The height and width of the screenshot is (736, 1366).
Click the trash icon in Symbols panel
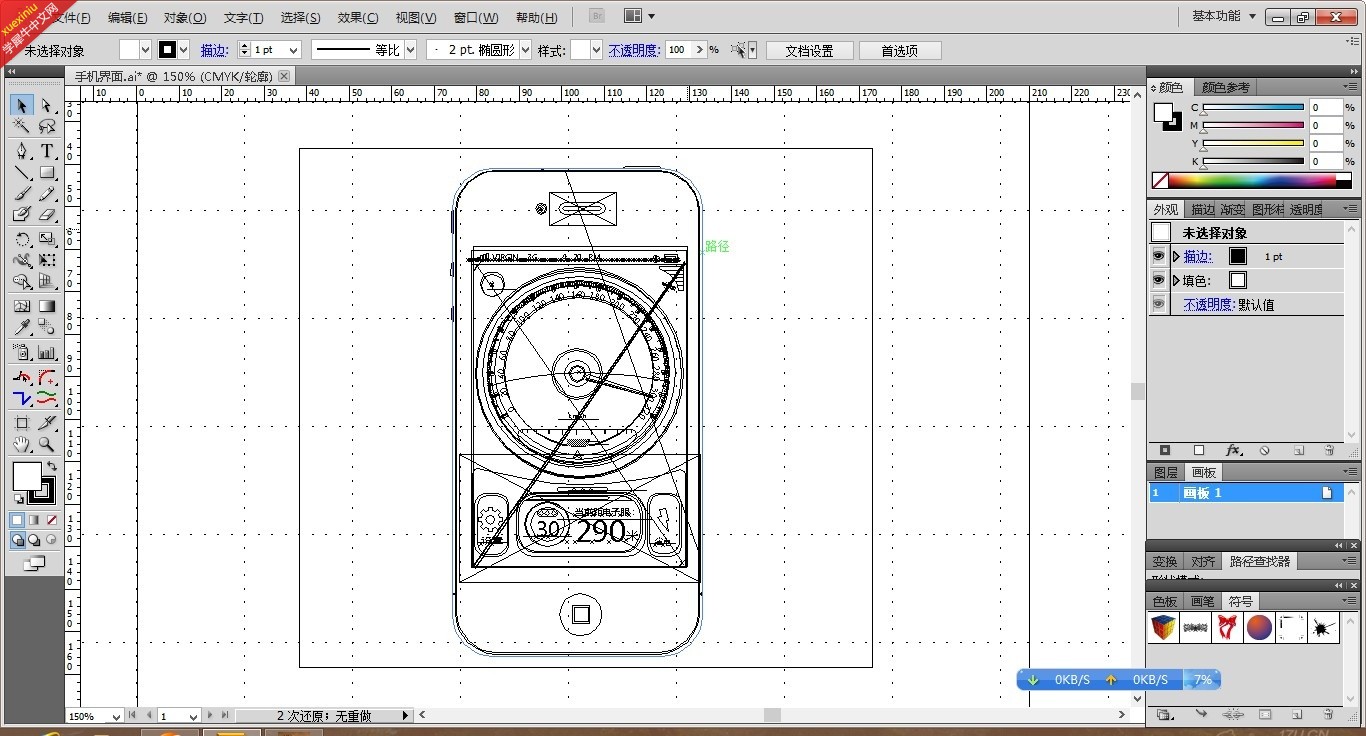pyautogui.click(x=1328, y=715)
